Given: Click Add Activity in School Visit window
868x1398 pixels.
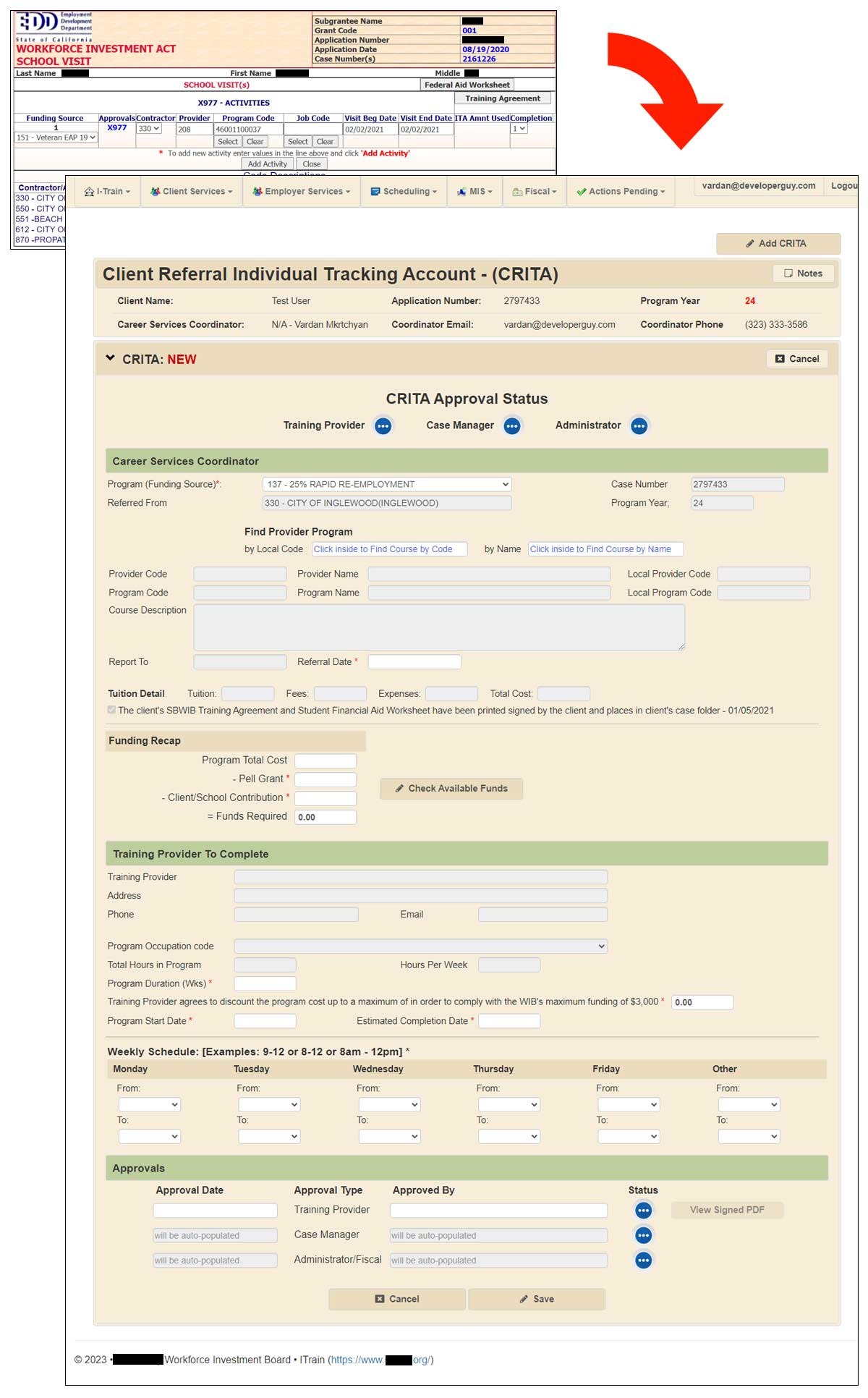Looking at the screenshot, I should (268, 164).
